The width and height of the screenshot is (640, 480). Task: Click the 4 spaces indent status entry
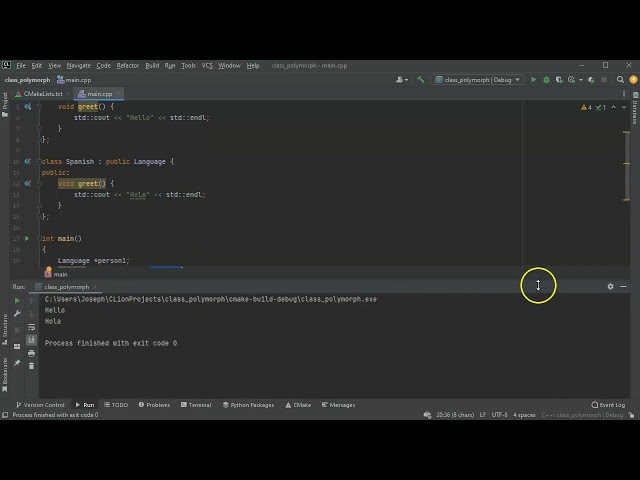pyautogui.click(x=524, y=415)
